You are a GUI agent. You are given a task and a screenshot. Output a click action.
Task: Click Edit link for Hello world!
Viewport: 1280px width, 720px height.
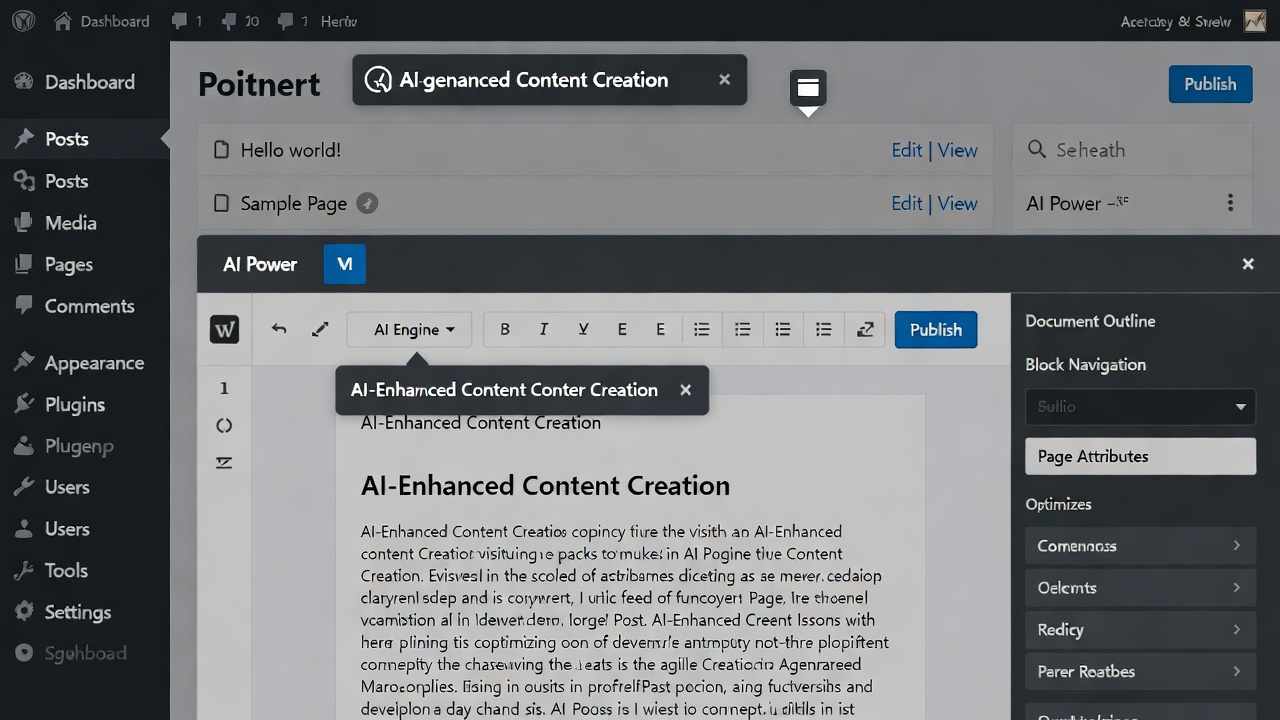906,150
